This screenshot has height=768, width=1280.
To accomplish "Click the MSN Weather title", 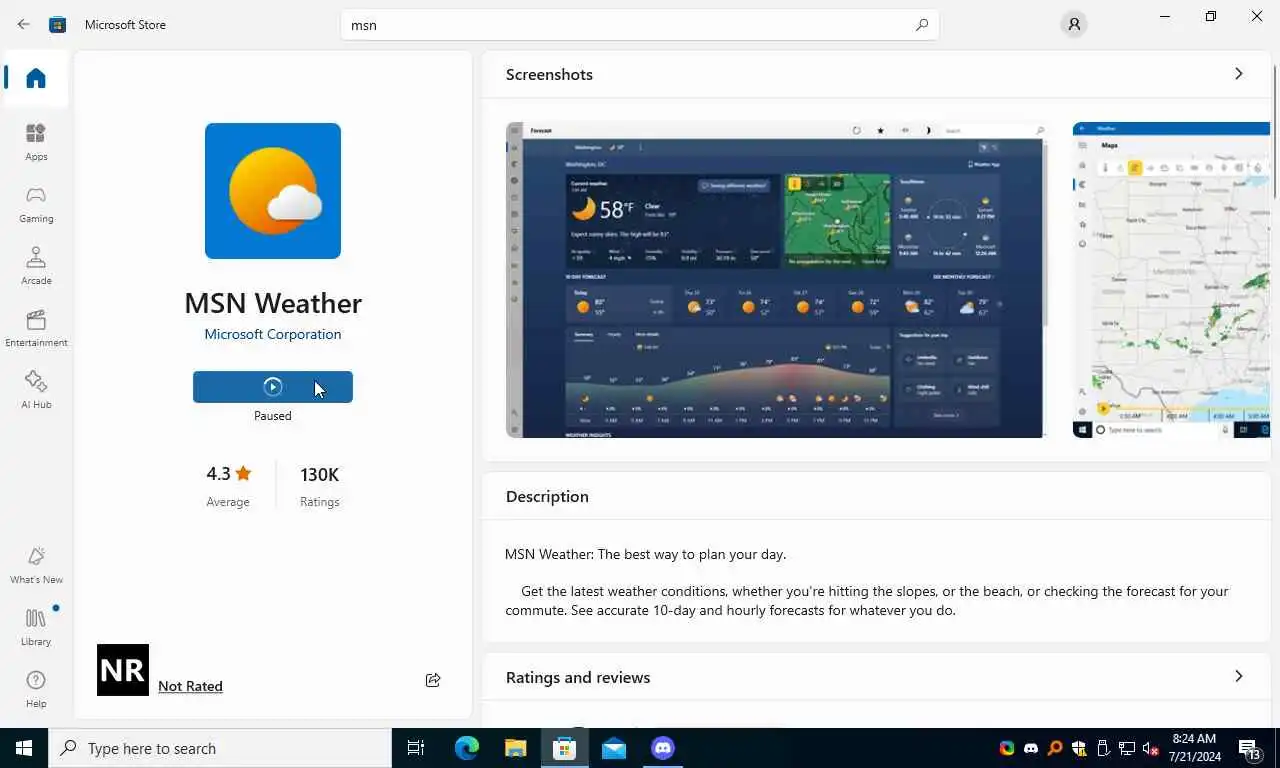I will [273, 303].
